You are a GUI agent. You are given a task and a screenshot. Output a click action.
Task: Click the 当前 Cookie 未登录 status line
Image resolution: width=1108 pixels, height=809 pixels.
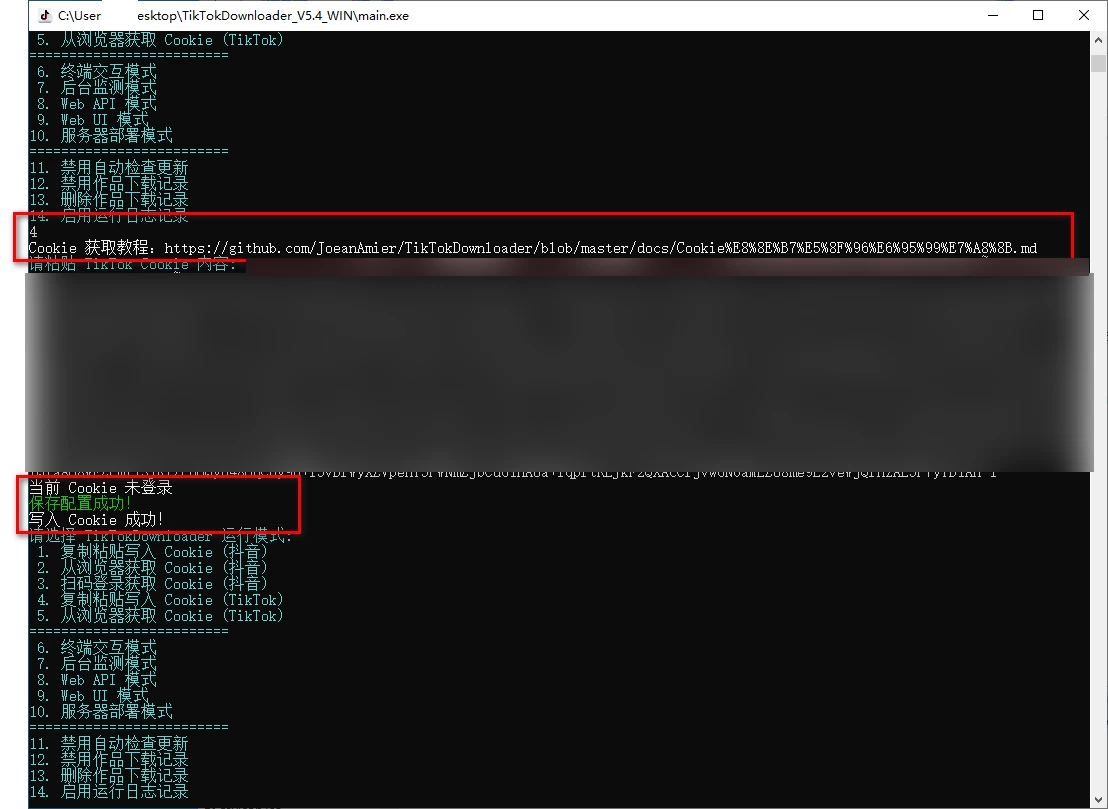coord(101,488)
